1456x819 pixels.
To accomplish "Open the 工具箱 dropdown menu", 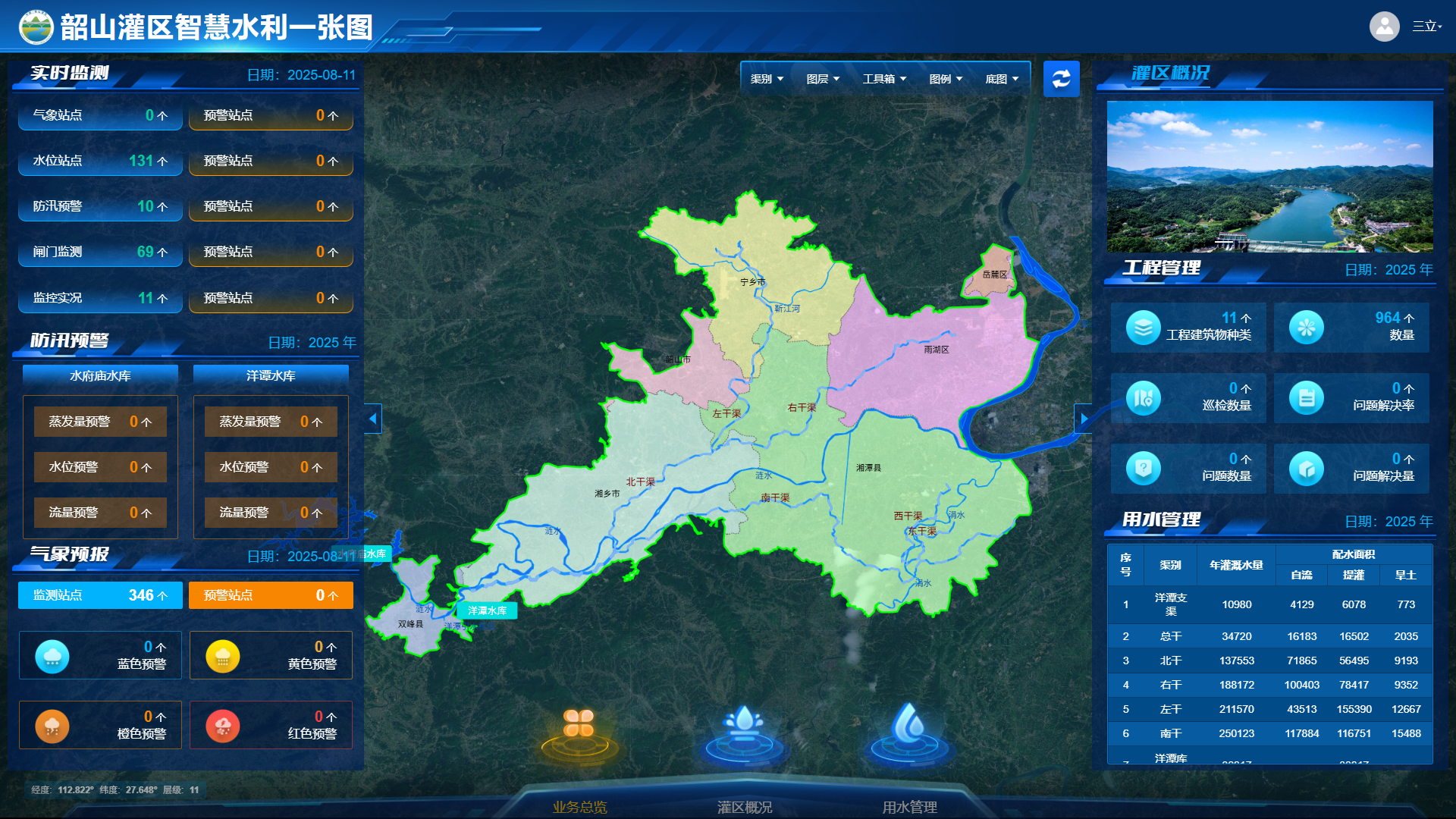I will tap(884, 79).
